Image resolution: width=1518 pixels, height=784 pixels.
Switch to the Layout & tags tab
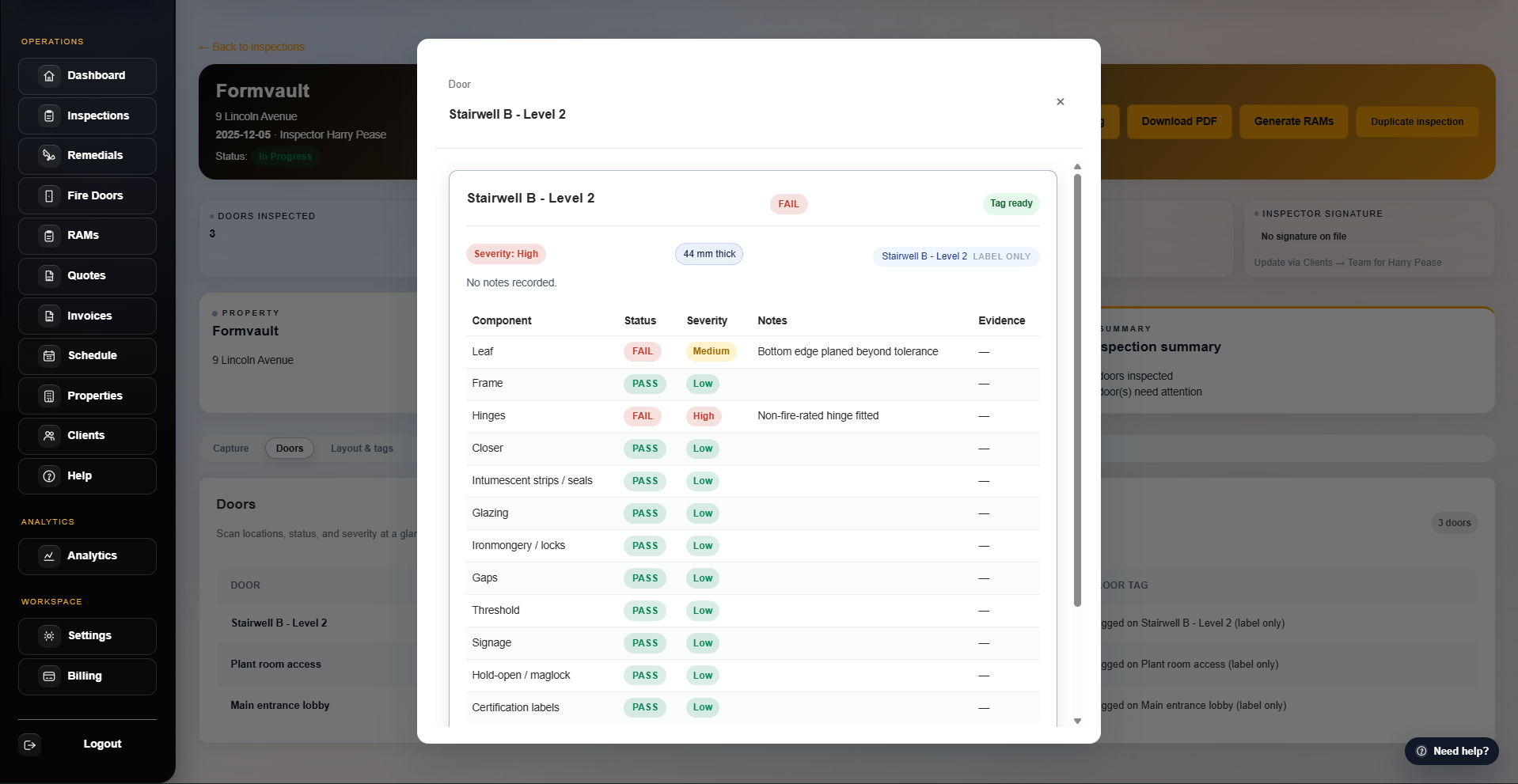coord(362,449)
